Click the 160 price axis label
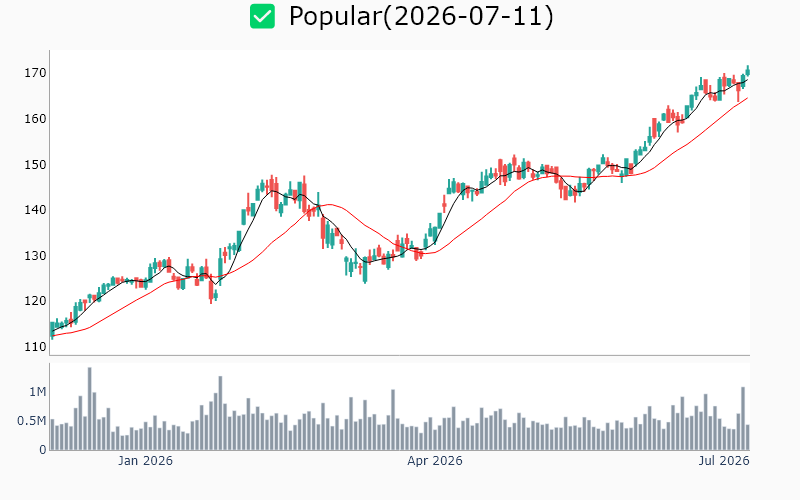 pos(35,119)
